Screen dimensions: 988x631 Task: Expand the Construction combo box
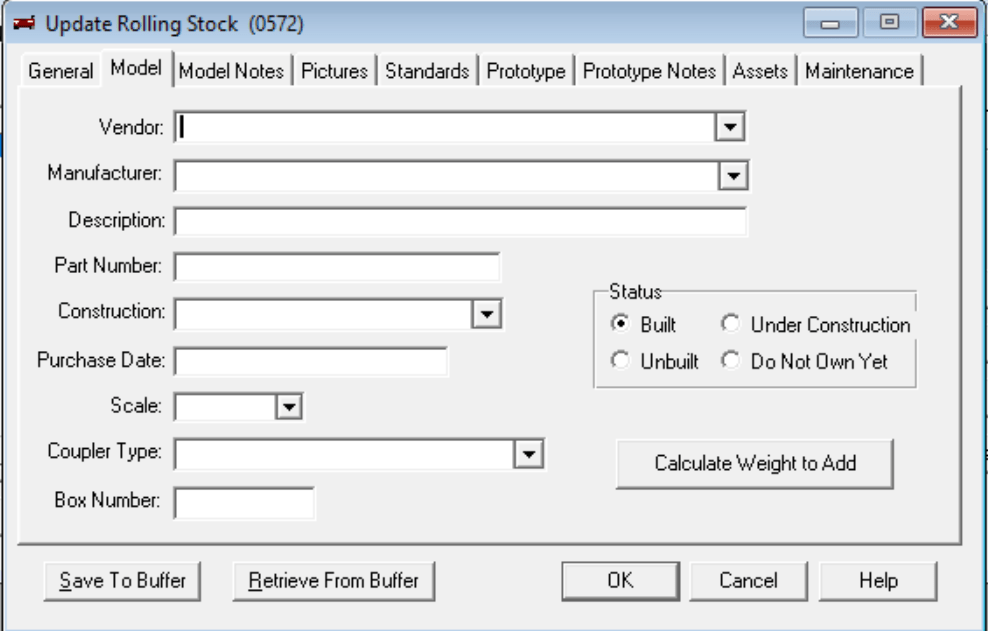[x=486, y=313]
